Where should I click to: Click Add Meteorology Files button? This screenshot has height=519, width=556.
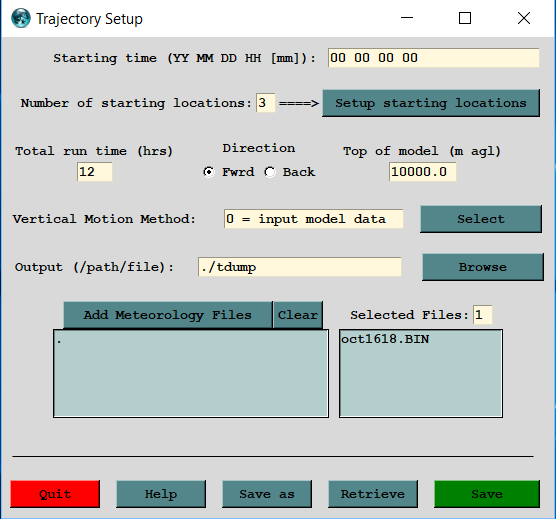[x=168, y=315]
